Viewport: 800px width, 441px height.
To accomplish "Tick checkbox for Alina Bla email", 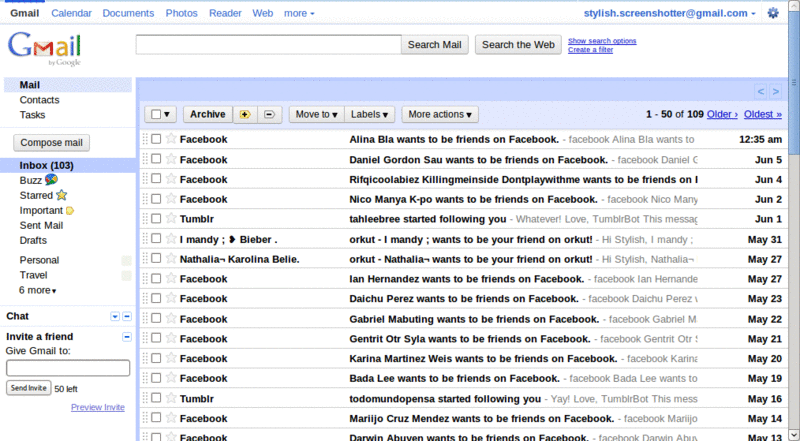I will tap(156, 139).
